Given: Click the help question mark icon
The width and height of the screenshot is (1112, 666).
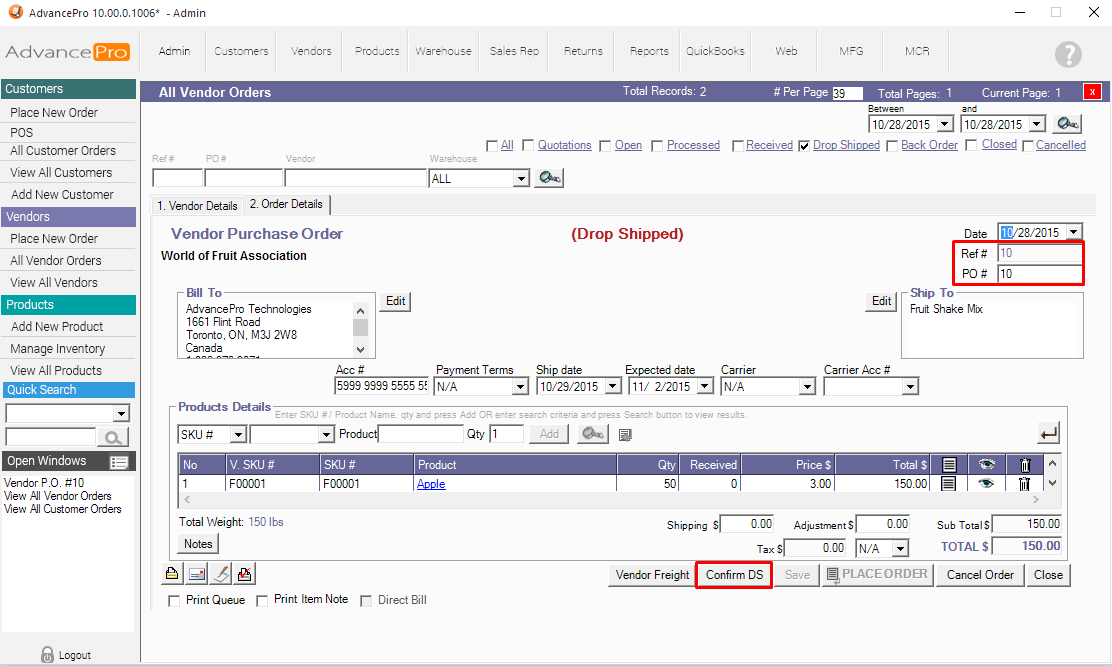Looking at the screenshot, I should coord(1068,54).
